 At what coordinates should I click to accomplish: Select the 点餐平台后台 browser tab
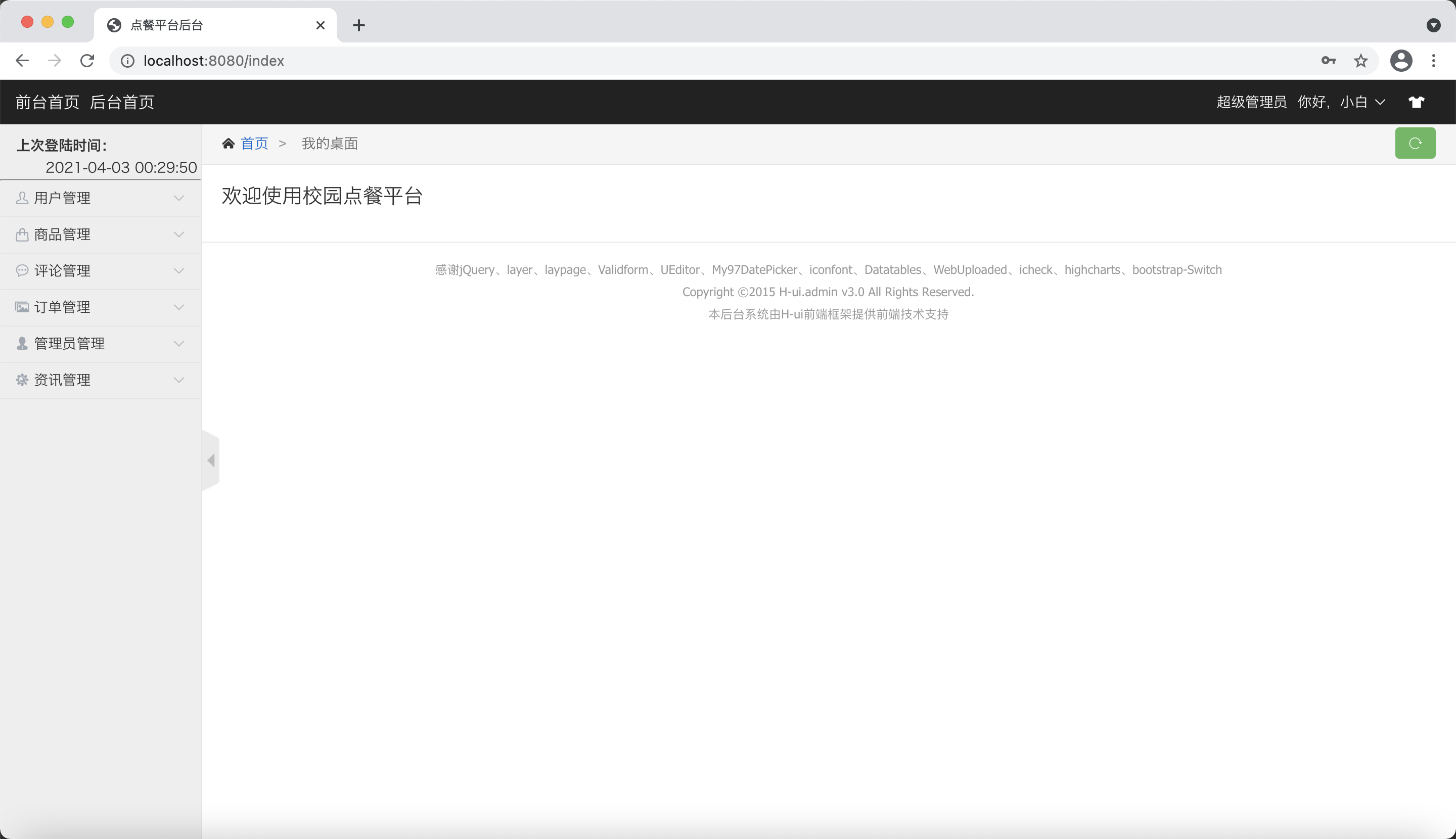(215, 25)
